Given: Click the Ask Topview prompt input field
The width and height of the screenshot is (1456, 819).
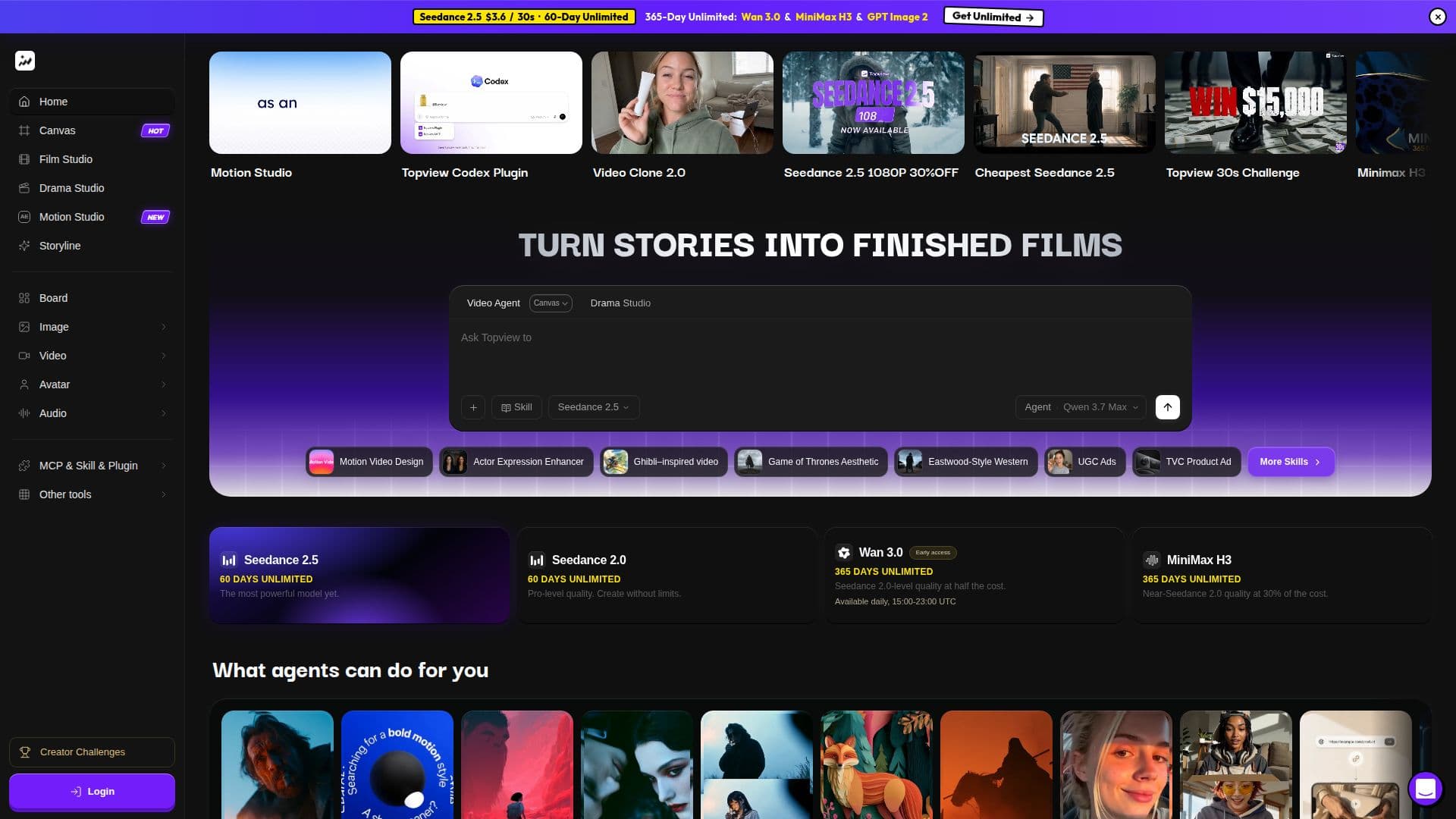Looking at the screenshot, I should click(x=820, y=356).
